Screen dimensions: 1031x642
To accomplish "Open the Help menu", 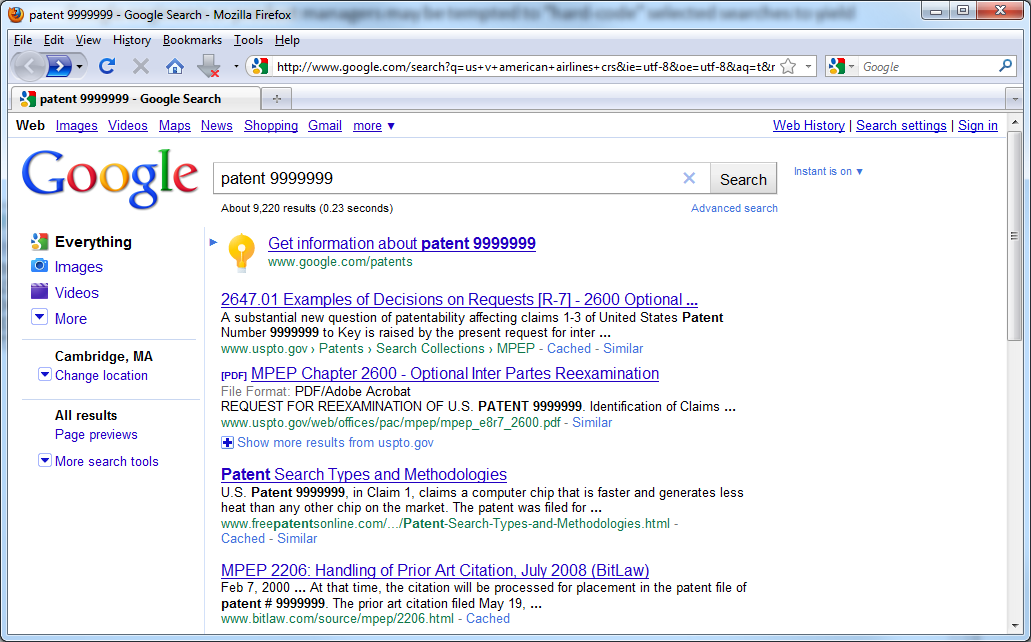I will pyautogui.click(x=287, y=40).
